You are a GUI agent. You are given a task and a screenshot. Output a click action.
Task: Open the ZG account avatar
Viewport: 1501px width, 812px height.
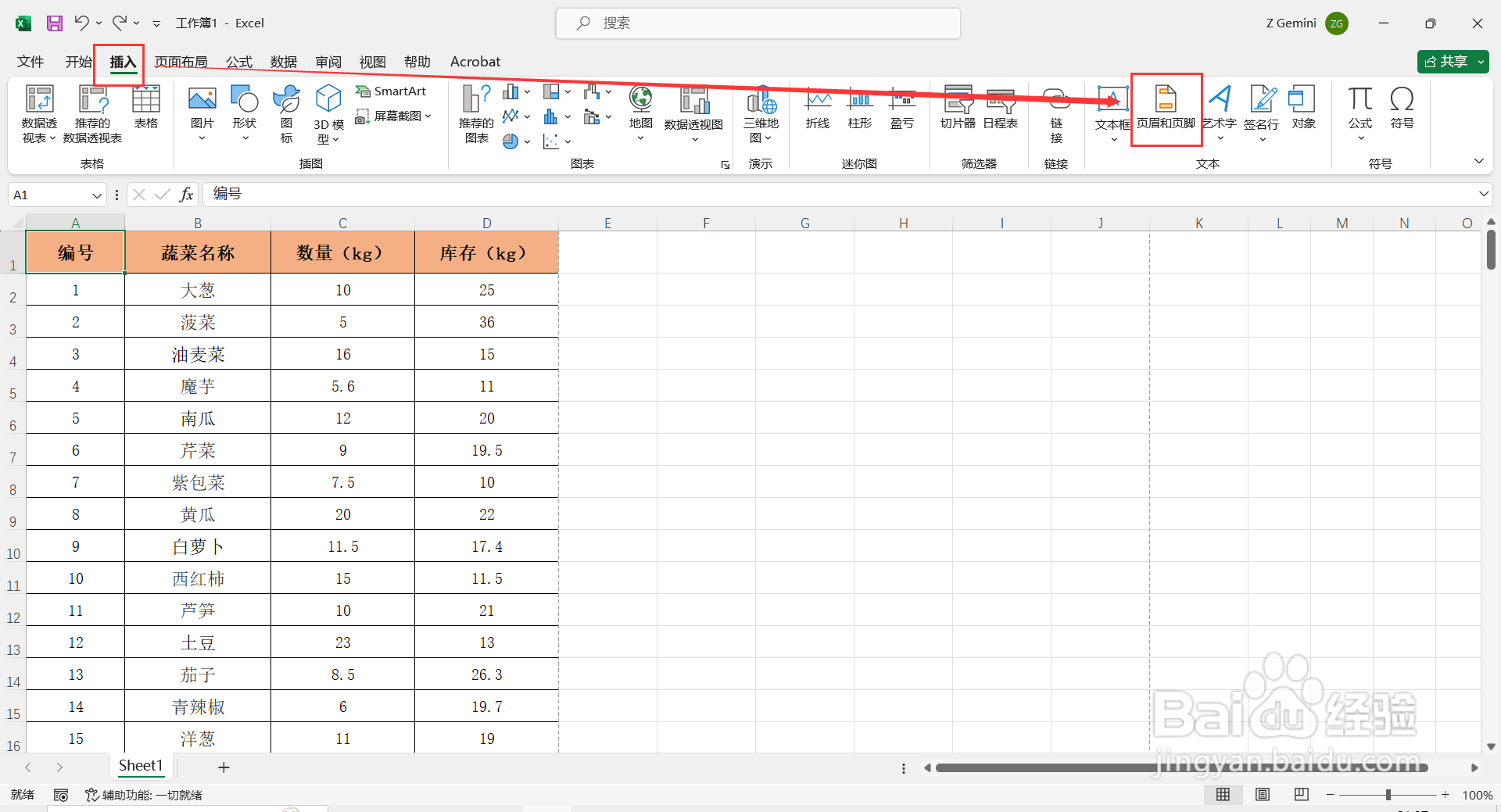click(x=1337, y=23)
